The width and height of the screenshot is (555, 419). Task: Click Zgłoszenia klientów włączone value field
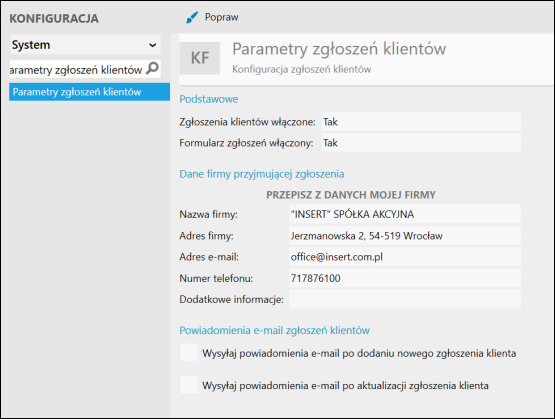[421, 122]
